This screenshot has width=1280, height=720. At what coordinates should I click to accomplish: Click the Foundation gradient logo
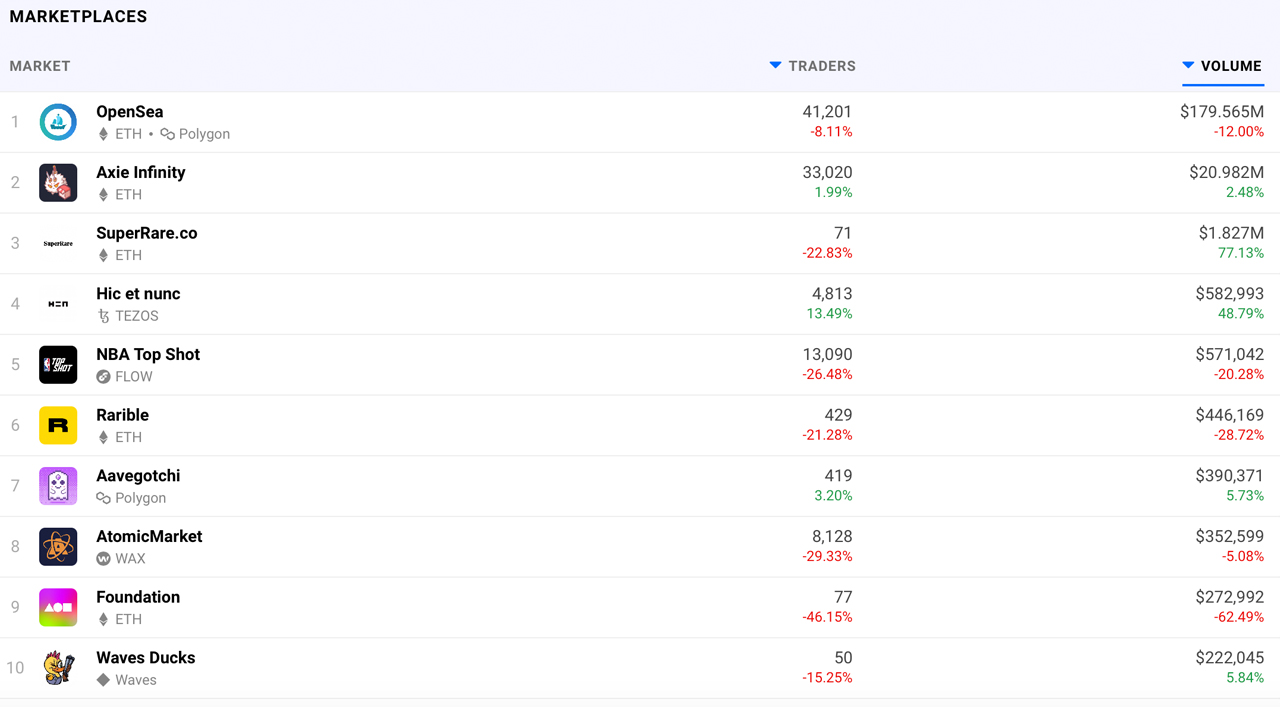click(58, 607)
